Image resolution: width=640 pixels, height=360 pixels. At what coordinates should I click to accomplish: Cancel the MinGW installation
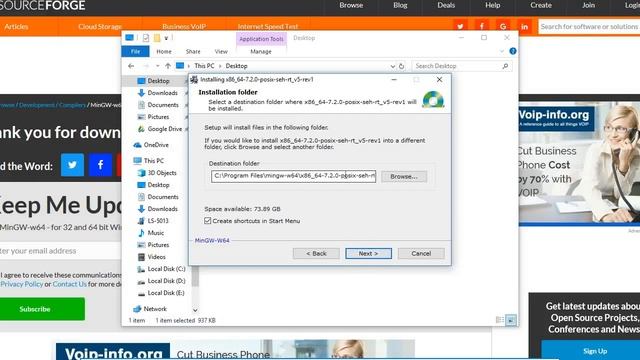(421, 253)
